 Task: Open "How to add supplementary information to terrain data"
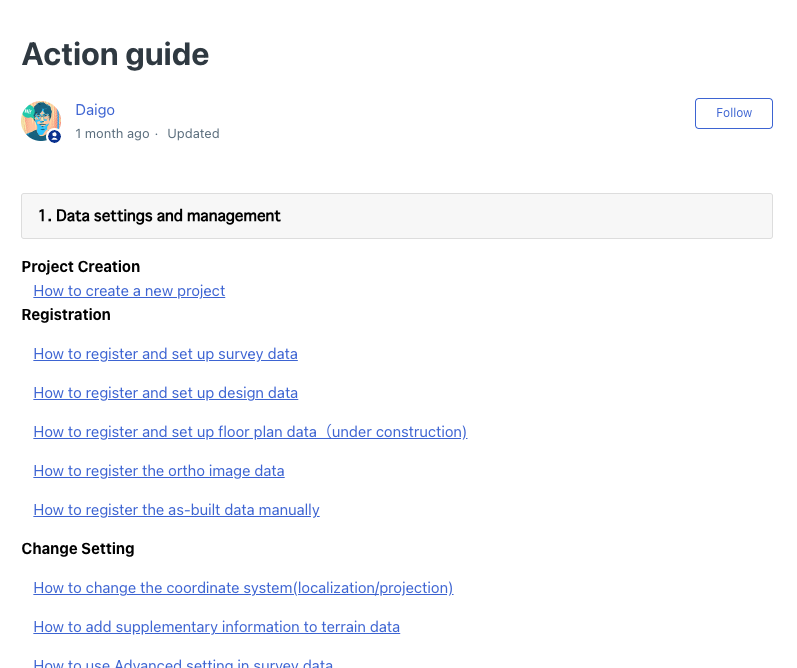pyautogui.click(x=217, y=627)
